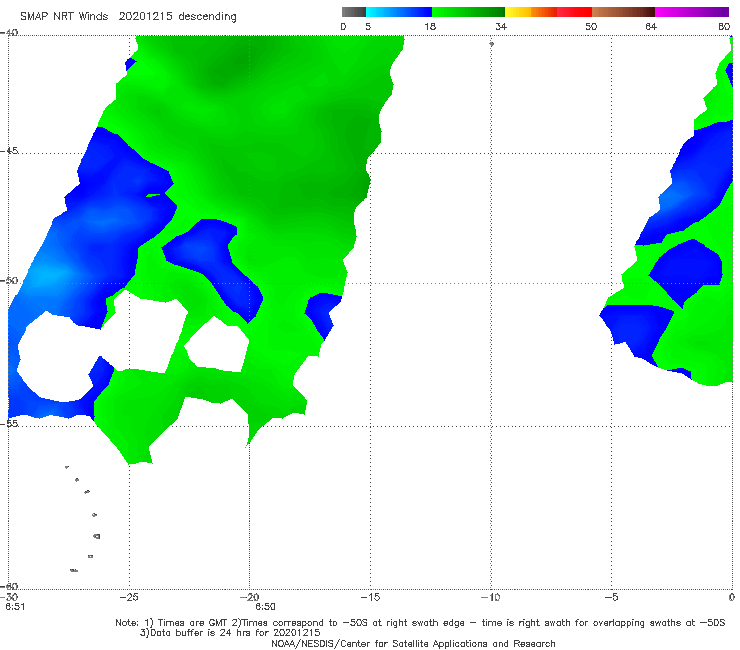The image size is (740, 650).
Task: Pick the yellow-orange color bar segment
Action: pyautogui.click(x=531, y=12)
